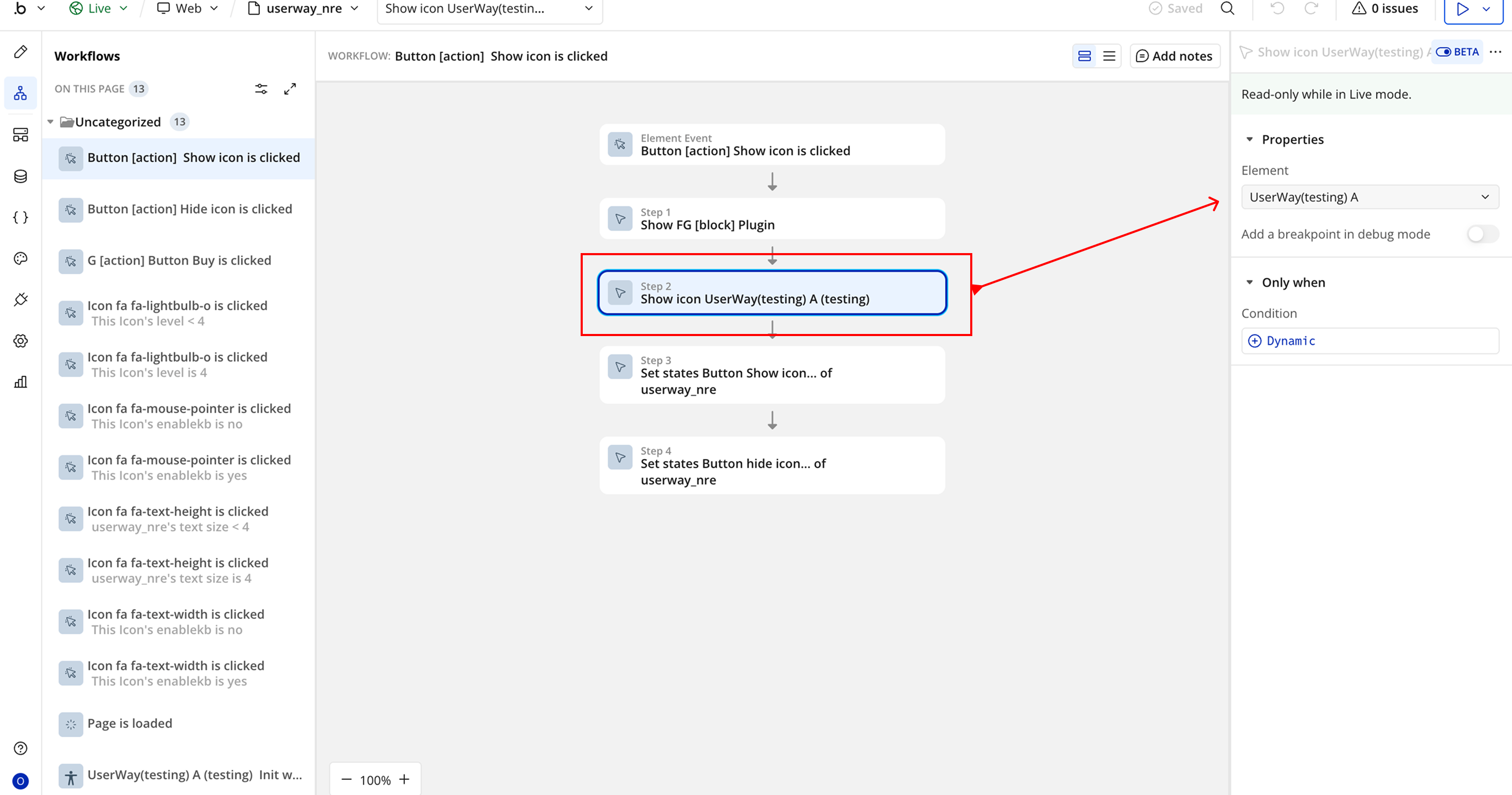Open the UserWay(testing) A element dropdown

(1369, 197)
